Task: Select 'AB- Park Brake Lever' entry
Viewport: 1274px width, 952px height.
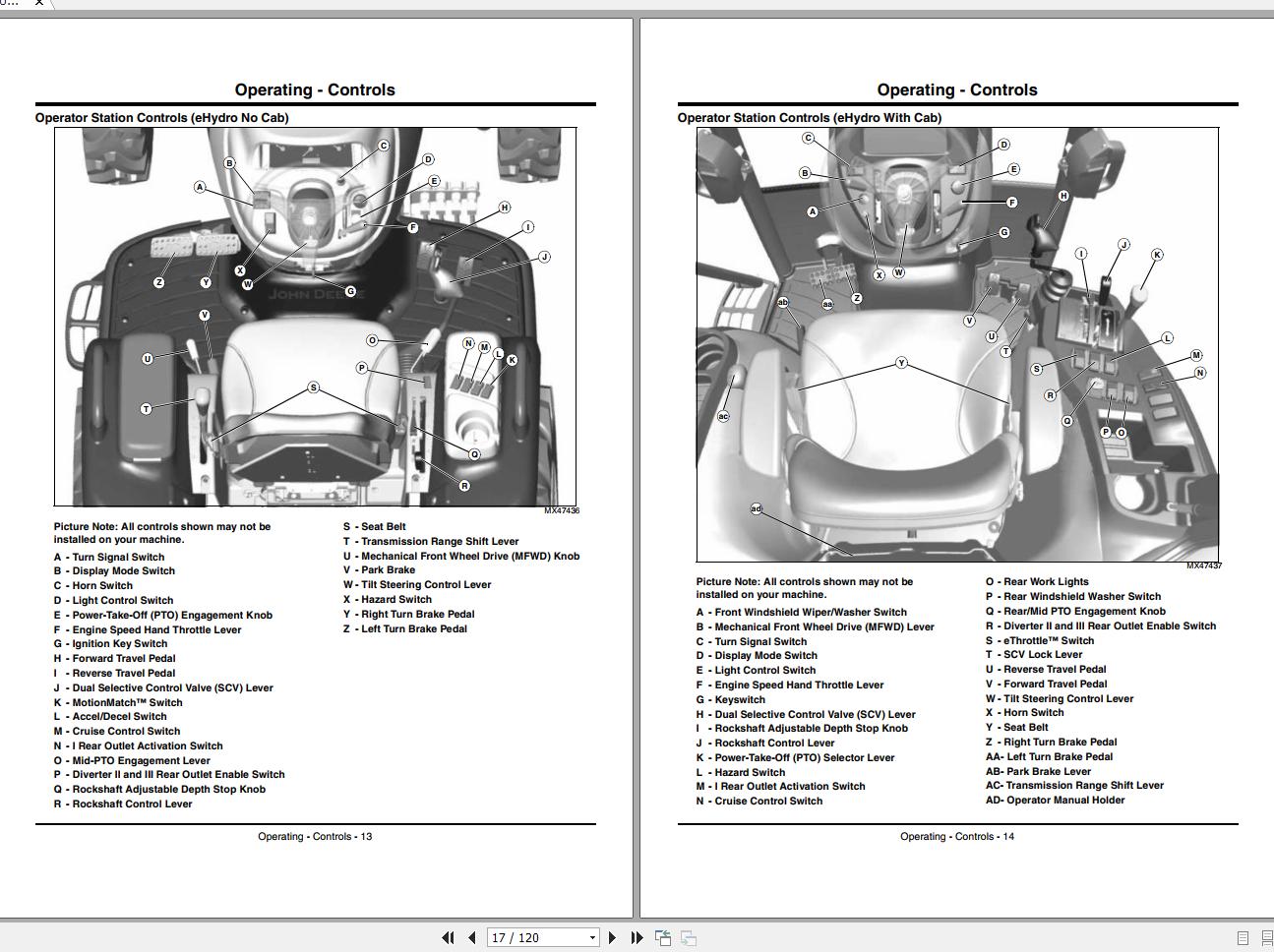Action: [1039, 771]
